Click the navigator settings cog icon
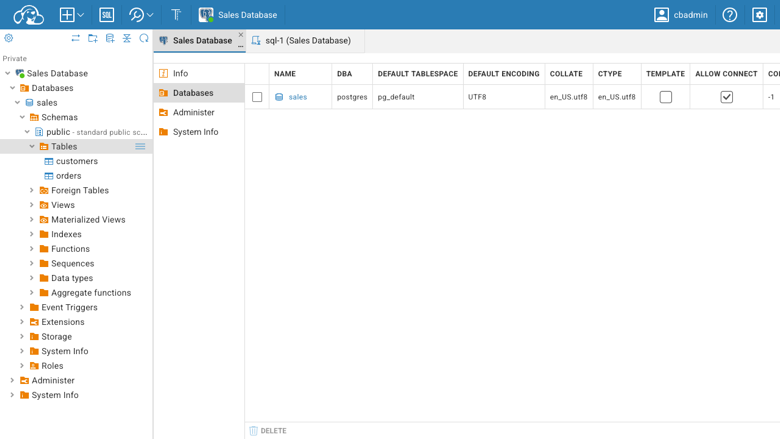This screenshot has width=780, height=439. click(x=8, y=38)
